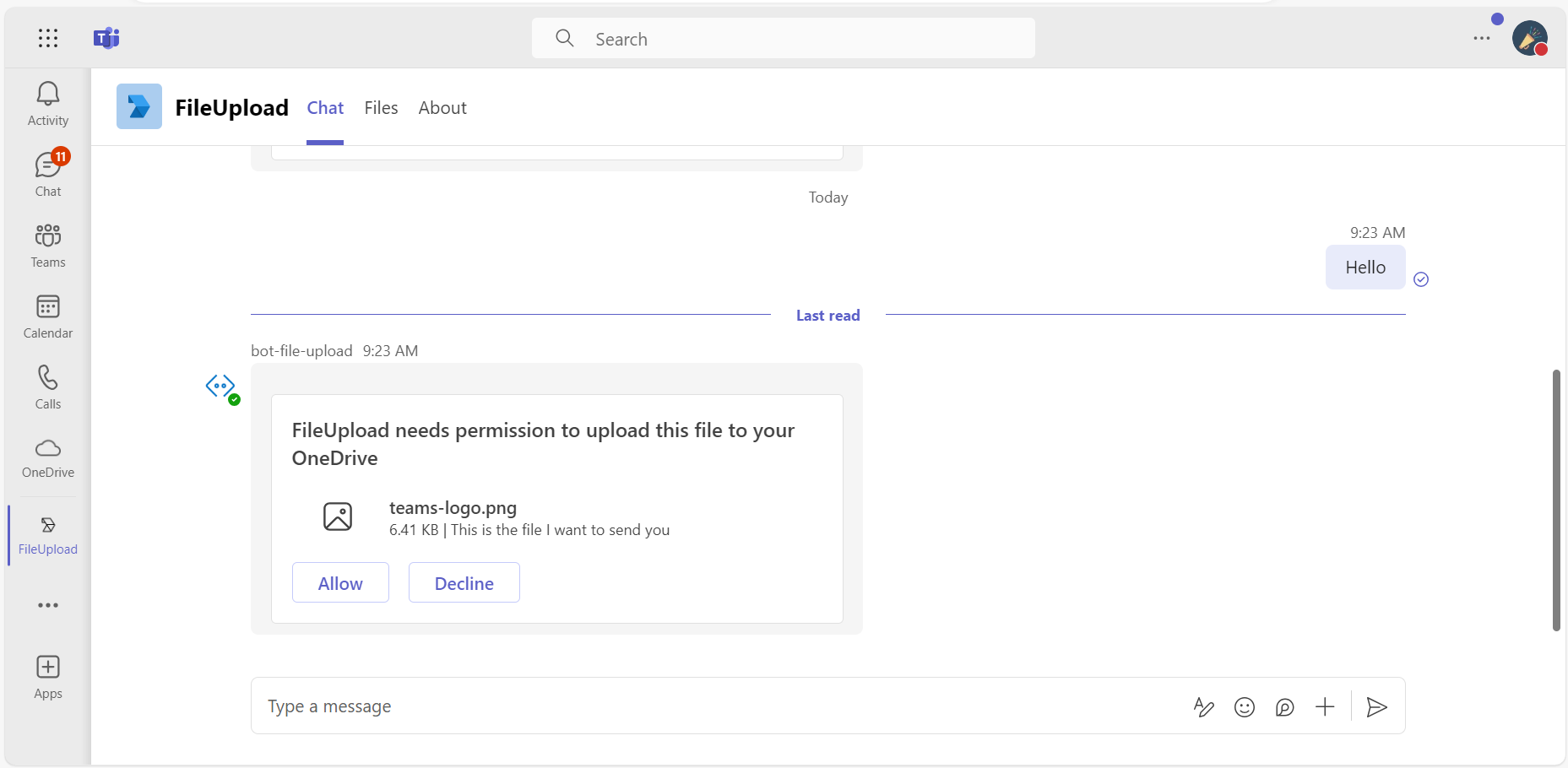Image resolution: width=1568 pixels, height=768 pixels.
Task: Click the file size description 6.41 KB line
Action: 529,530
